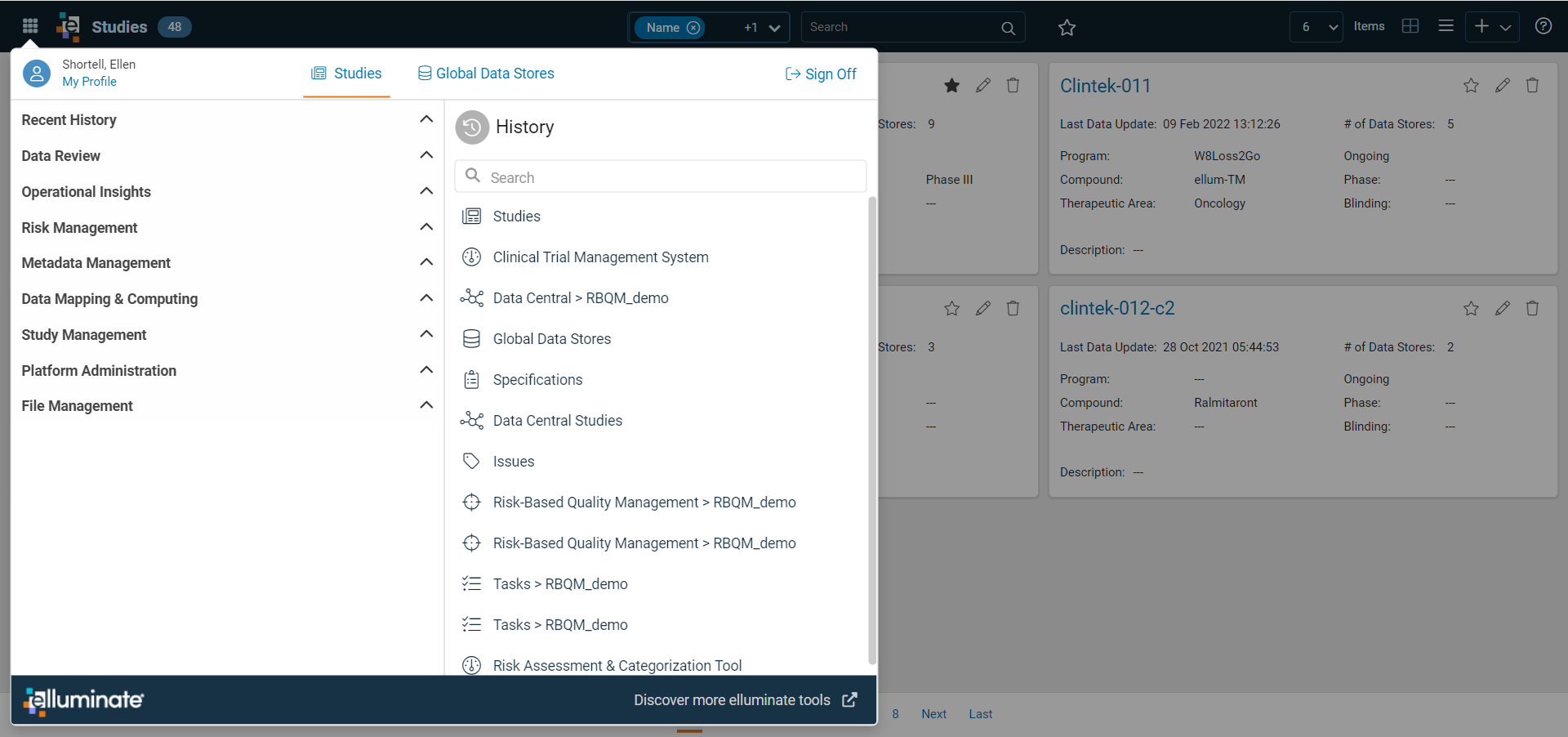This screenshot has width=1568, height=737.
Task: Open My Profile link
Action: pyautogui.click(x=90, y=82)
